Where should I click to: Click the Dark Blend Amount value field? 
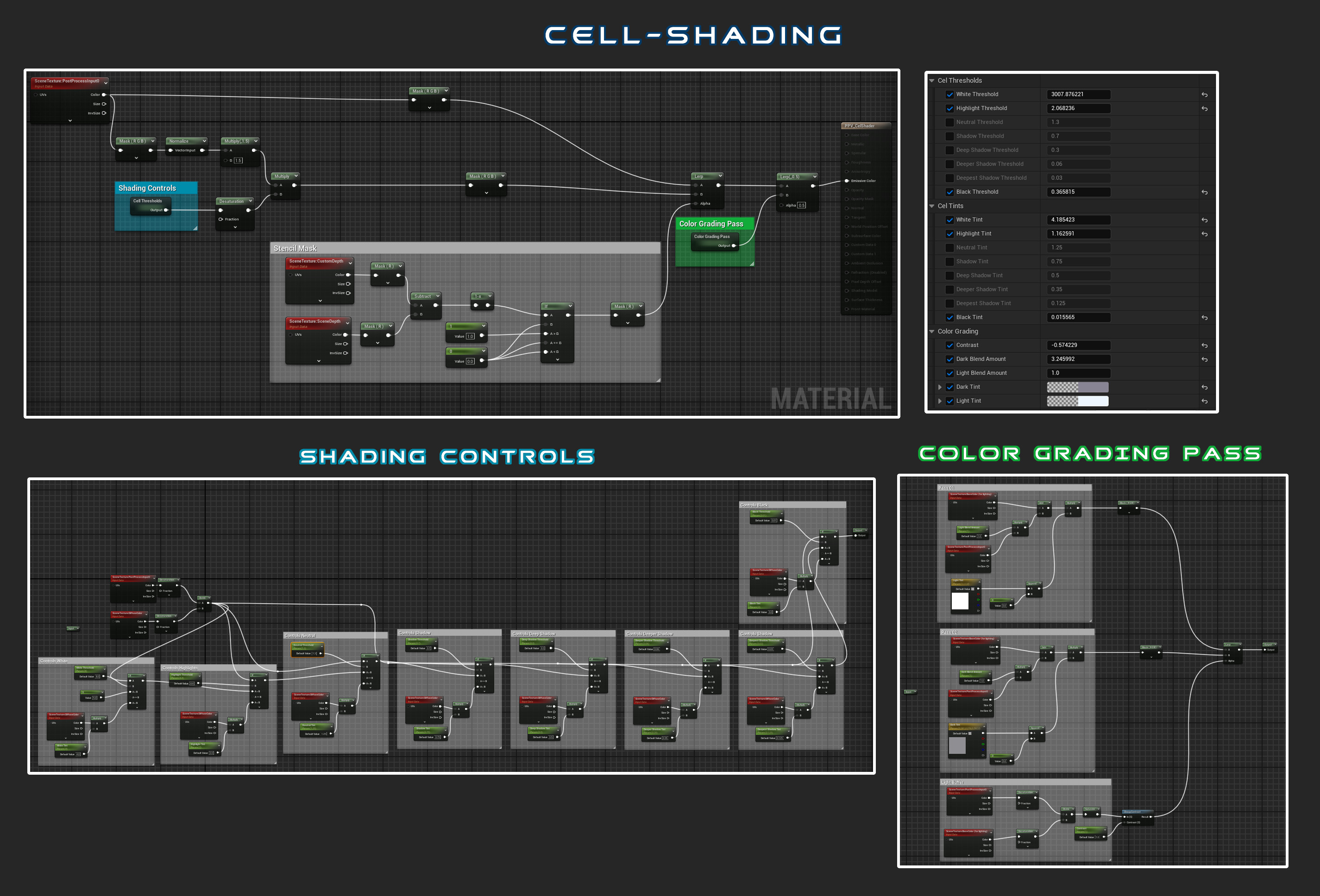(x=1078, y=359)
